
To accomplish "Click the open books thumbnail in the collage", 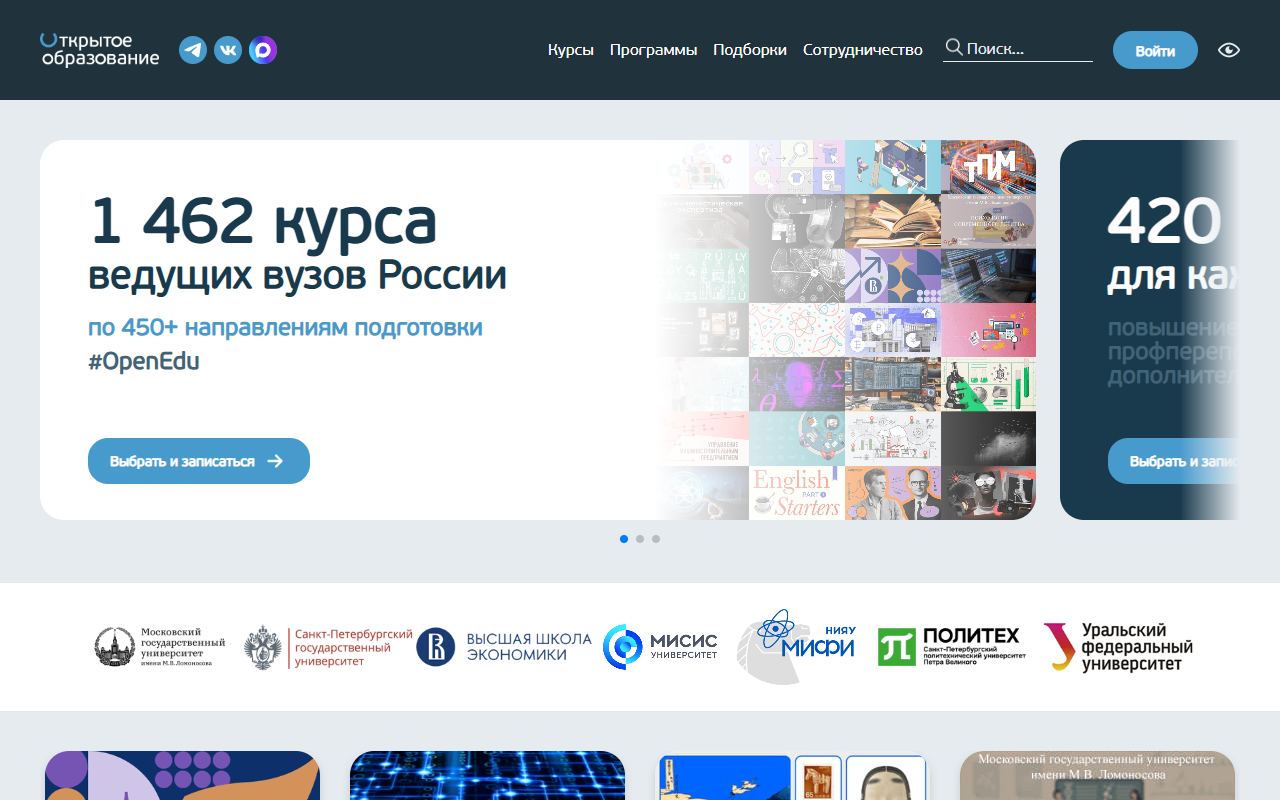I will [892, 221].
